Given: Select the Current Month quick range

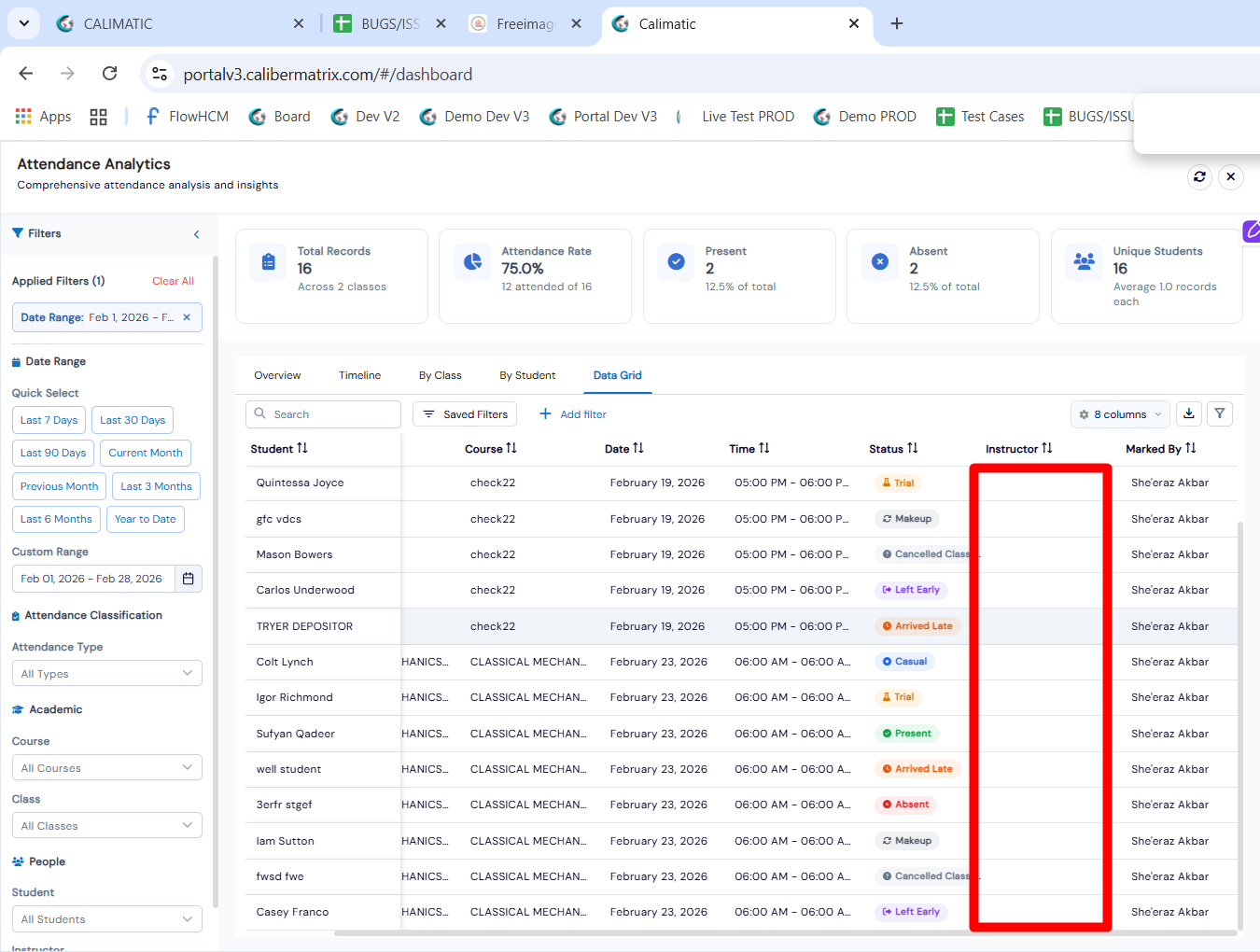Looking at the screenshot, I should pyautogui.click(x=146, y=453).
